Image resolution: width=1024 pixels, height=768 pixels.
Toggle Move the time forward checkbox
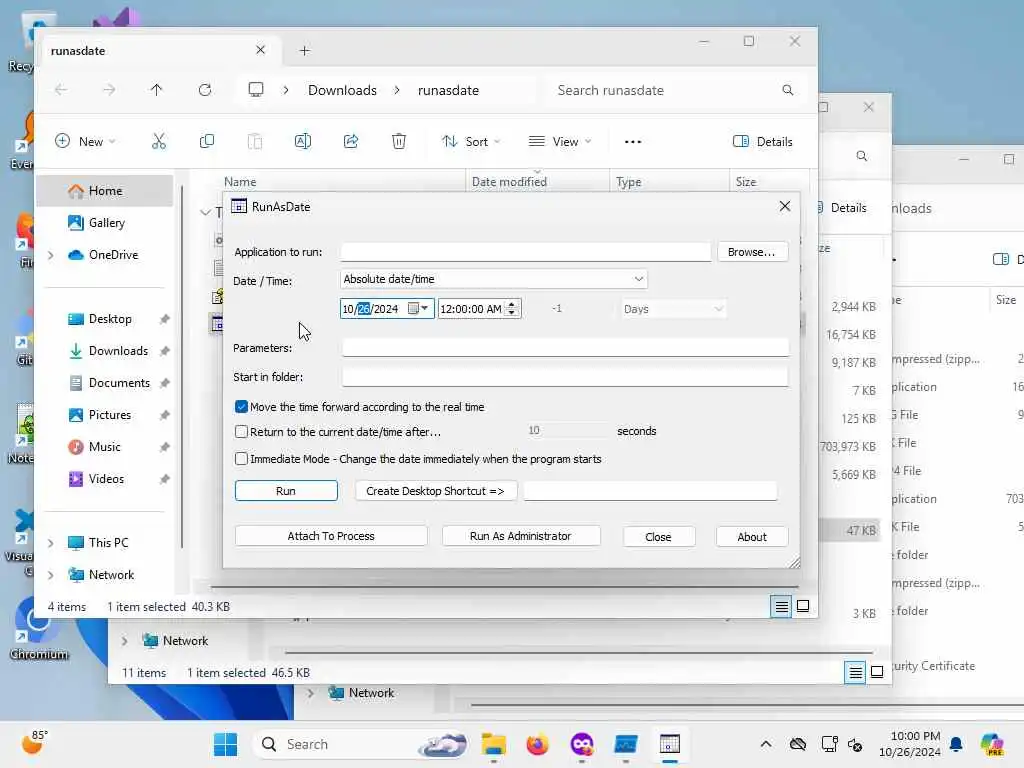pos(241,407)
